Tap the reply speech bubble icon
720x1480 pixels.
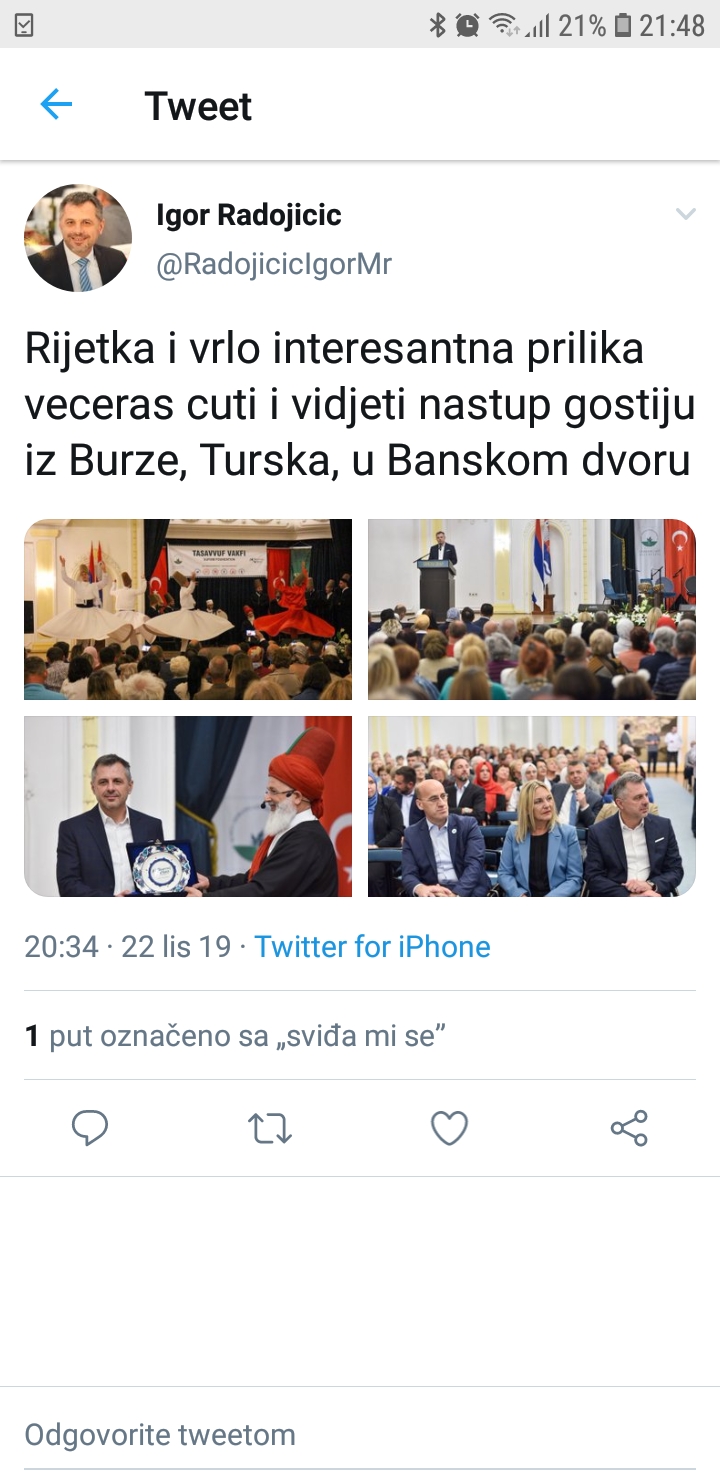(90, 1128)
